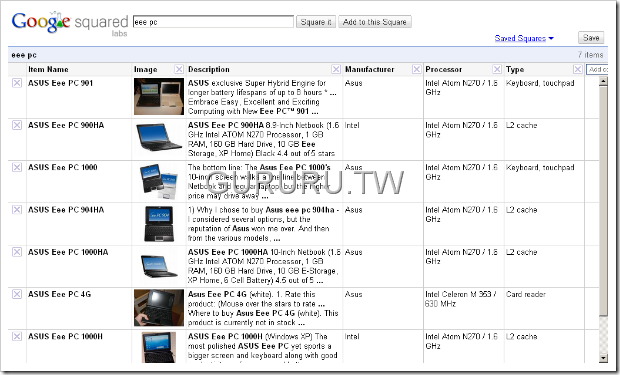Focus the eee pc search field
The image size is (620, 375).
click(213, 22)
